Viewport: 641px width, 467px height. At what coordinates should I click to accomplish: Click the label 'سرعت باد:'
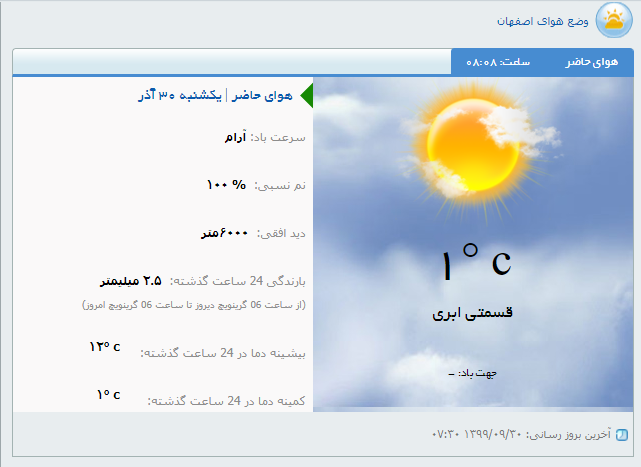pos(278,137)
